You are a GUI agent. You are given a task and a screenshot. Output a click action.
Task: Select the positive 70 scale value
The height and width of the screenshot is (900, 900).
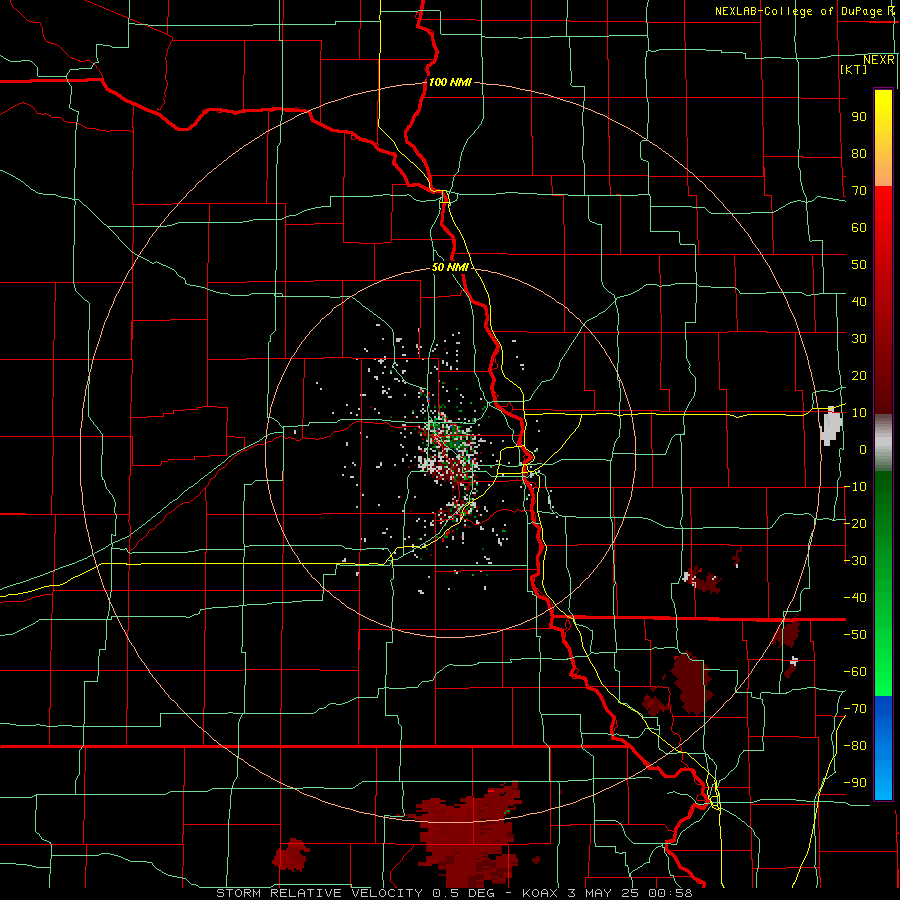859,191
